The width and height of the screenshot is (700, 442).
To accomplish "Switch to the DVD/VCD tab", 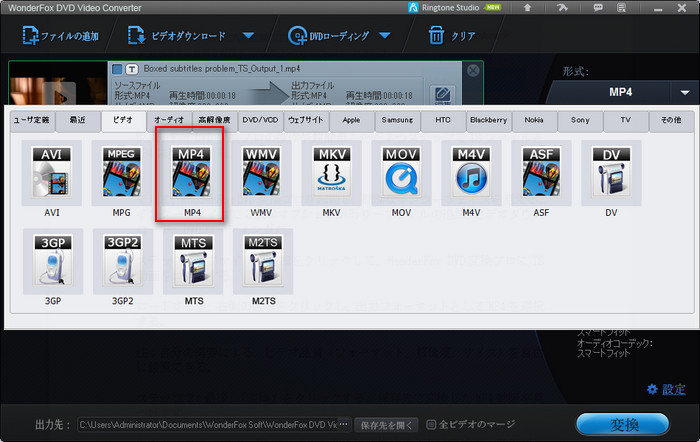I will [260, 121].
